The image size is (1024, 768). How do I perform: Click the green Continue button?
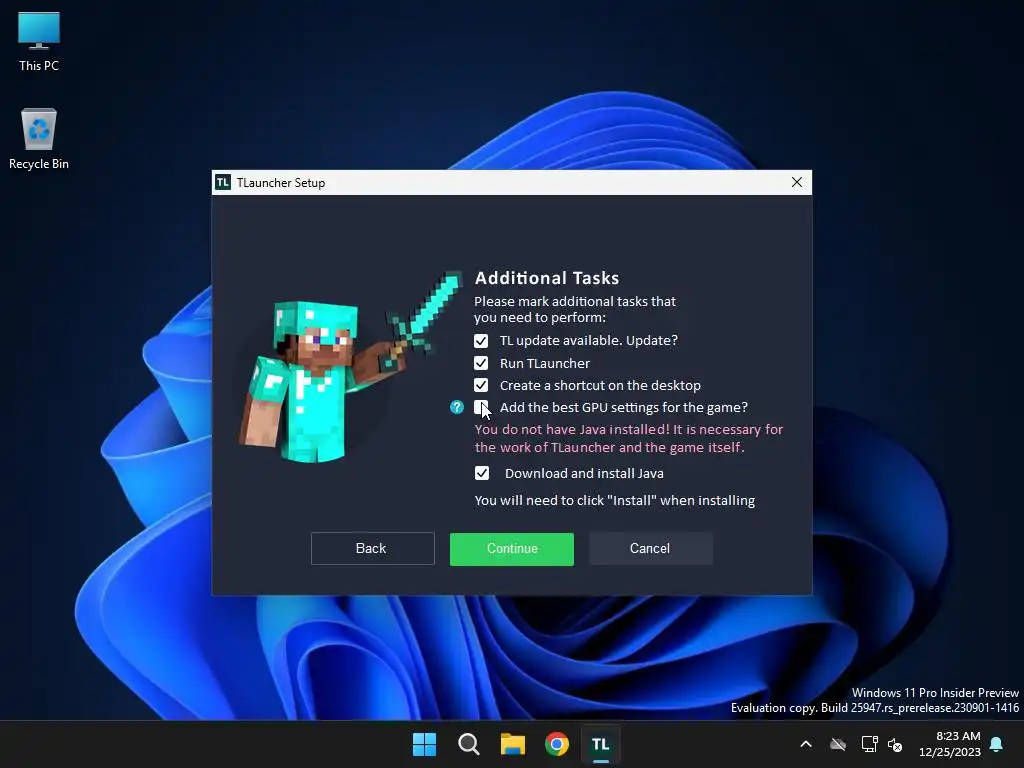[512, 549]
